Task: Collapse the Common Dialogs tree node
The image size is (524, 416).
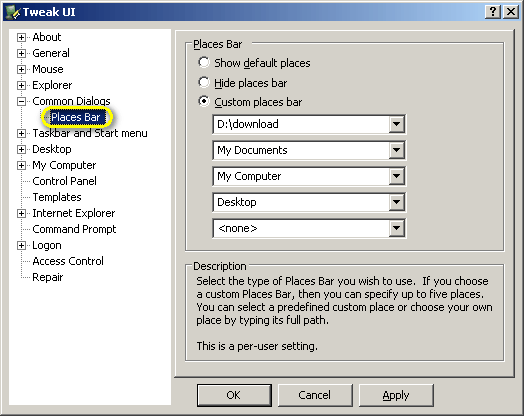Action: (x=21, y=102)
